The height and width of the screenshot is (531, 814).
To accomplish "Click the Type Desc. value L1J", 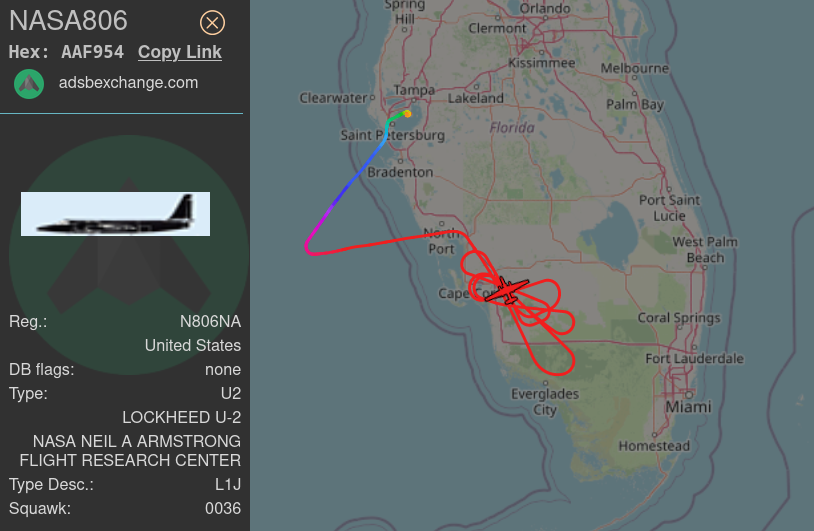I will pyautogui.click(x=228, y=484).
